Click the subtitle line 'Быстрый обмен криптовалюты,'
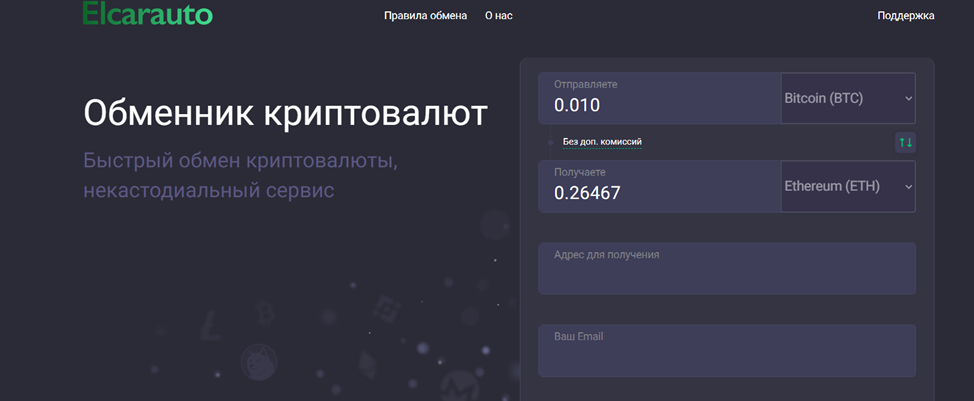 pos(240,161)
